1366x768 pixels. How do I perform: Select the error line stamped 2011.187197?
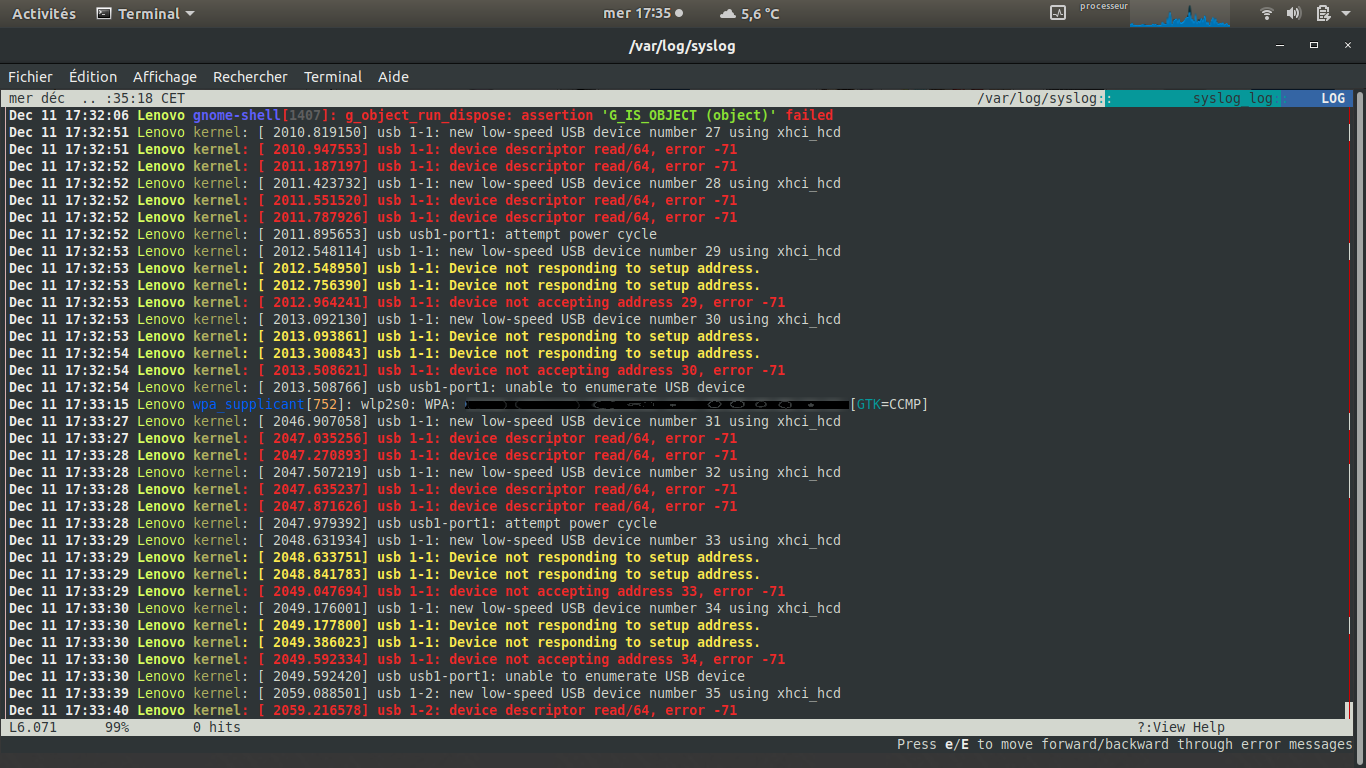[373, 166]
